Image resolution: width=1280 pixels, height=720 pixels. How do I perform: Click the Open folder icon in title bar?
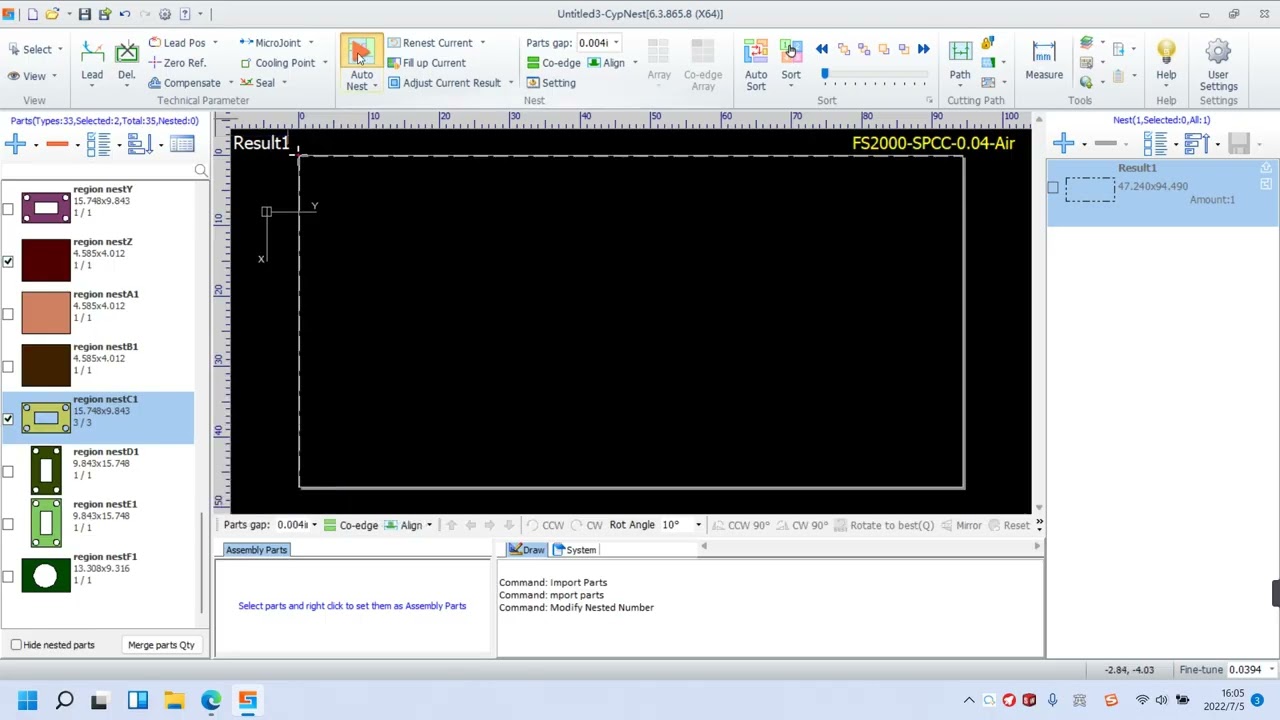tap(52, 14)
